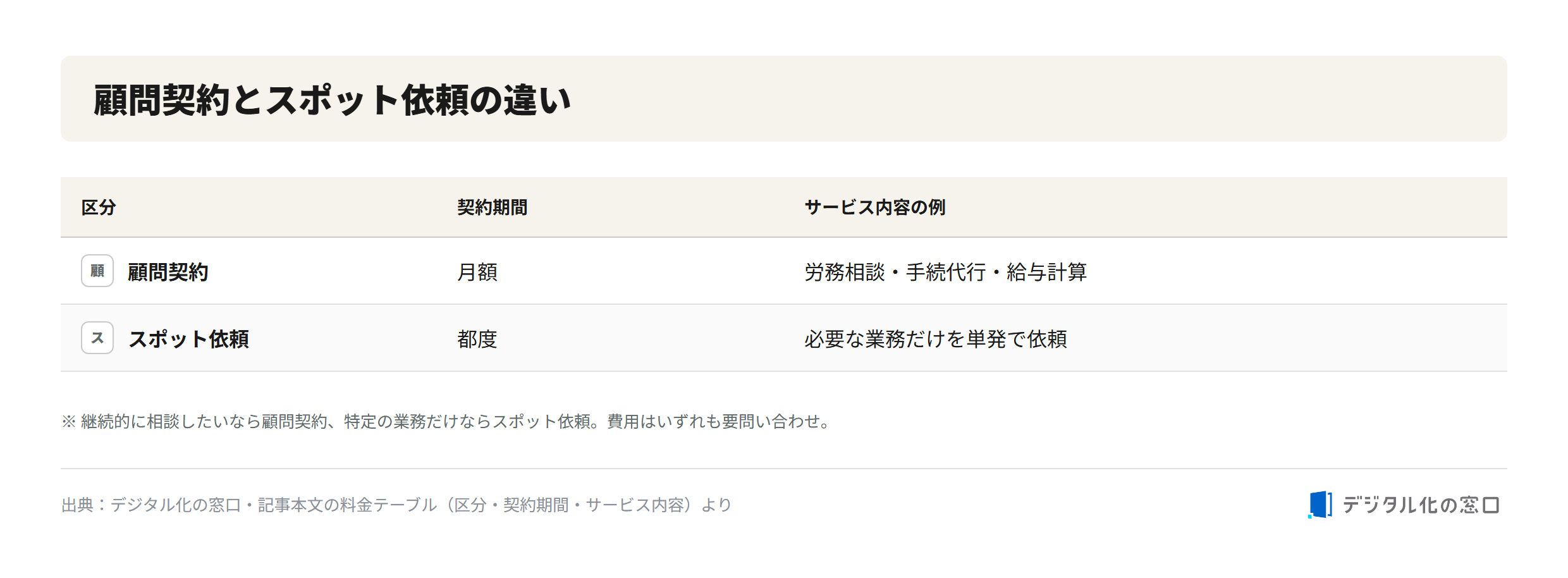Click the horizontal divider above the source

tap(784, 469)
